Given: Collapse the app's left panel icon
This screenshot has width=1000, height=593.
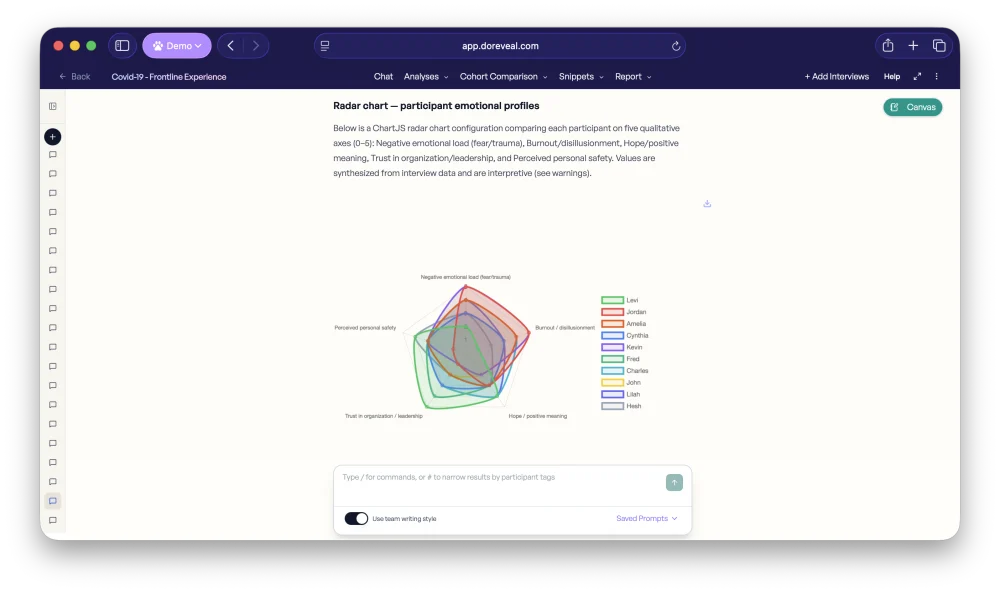Looking at the screenshot, I should pos(53,106).
